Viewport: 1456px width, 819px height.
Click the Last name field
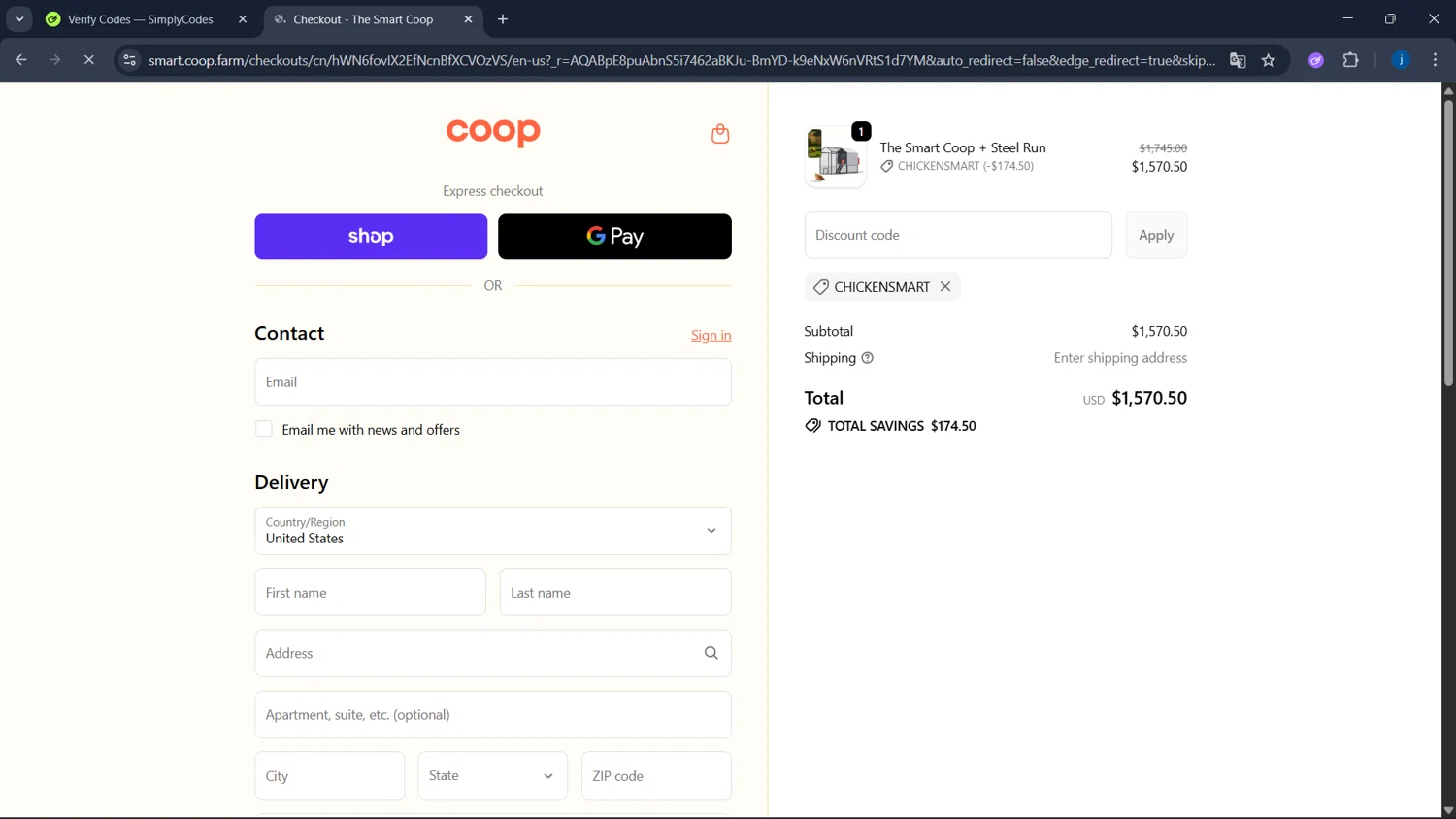(615, 592)
